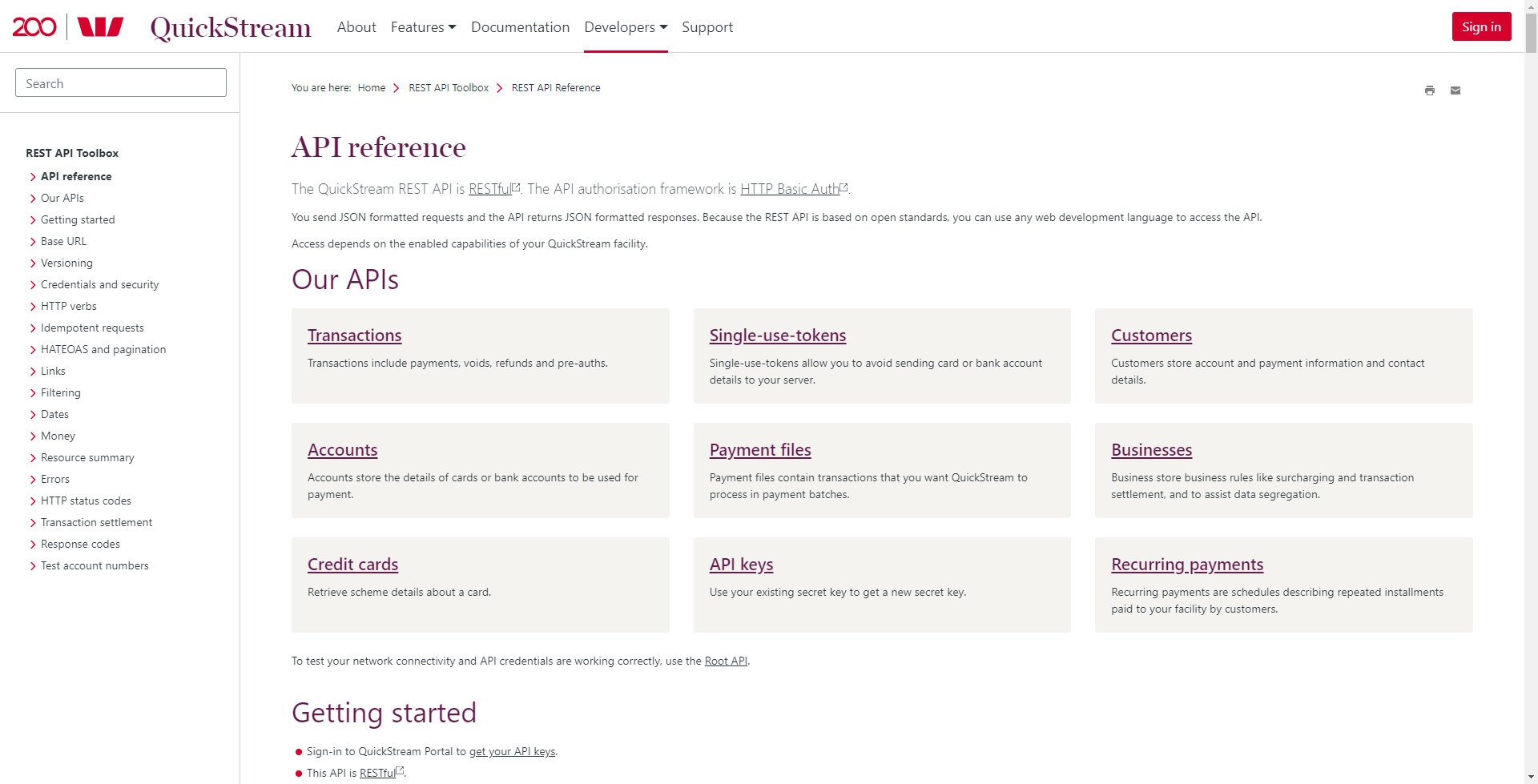This screenshot has width=1538, height=784.
Task: Open Dates sidebar item
Action: coord(54,414)
